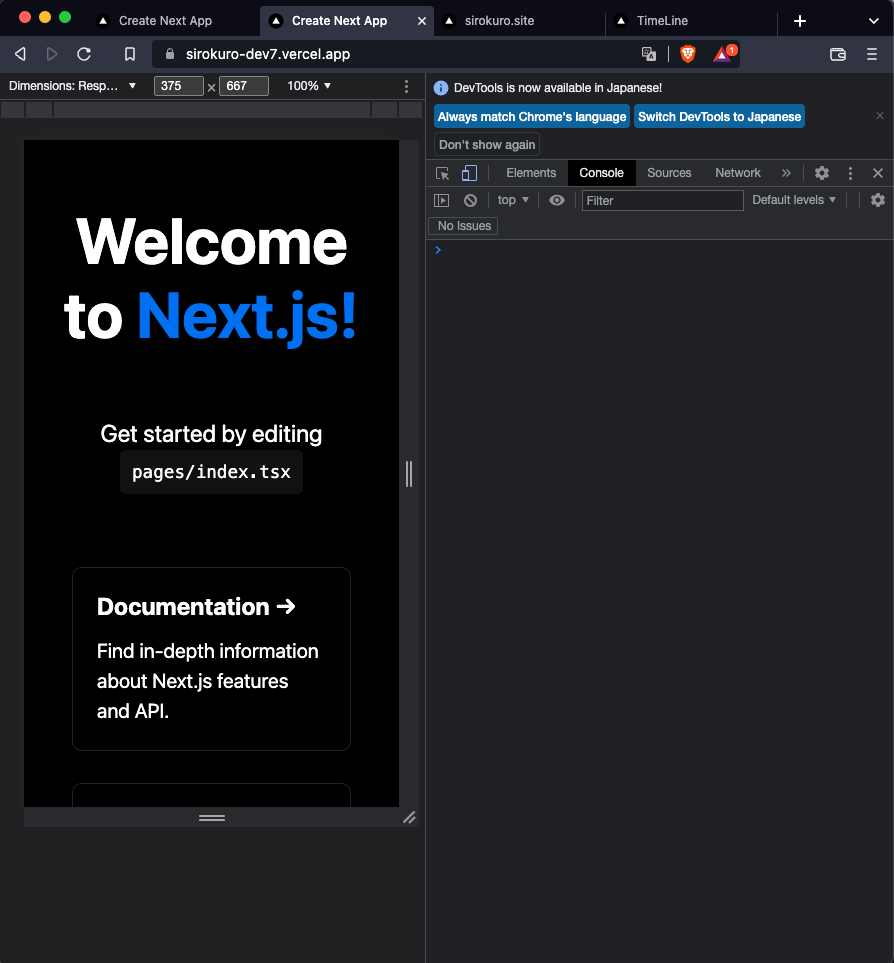Toggle the device toolbar icon
This screenshot has height=963, width=894.
[469, 173]
